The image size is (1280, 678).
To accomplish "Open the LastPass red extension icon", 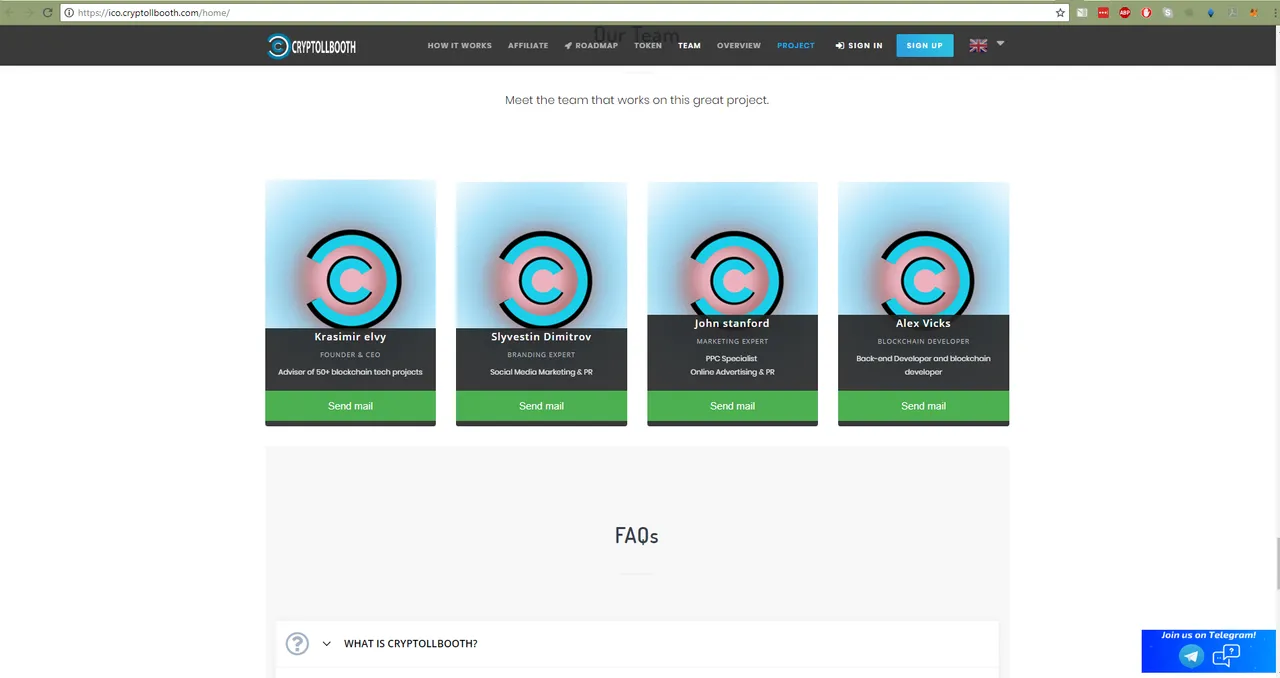I will 1103,13.
